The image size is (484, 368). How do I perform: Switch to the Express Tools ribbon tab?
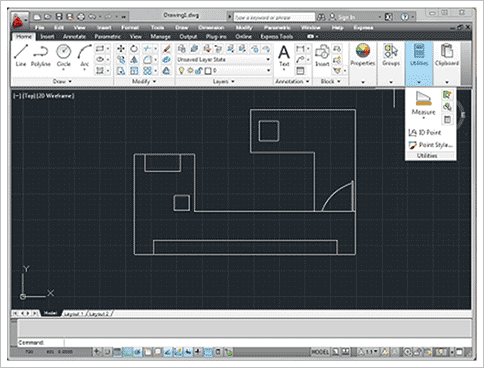pyautogui.click(x=277, y=36)
